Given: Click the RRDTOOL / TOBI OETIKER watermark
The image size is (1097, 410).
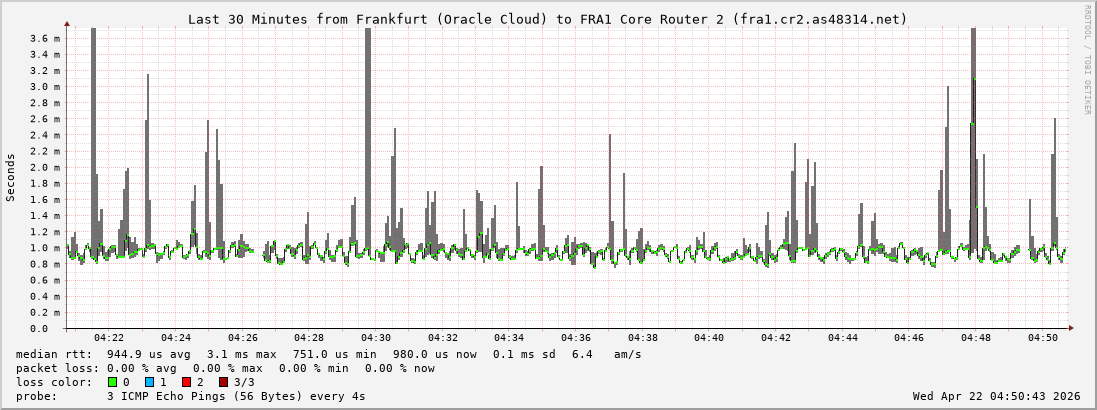Looking at the screenshot, I should pyautogui.click(x=1087, y=59).
